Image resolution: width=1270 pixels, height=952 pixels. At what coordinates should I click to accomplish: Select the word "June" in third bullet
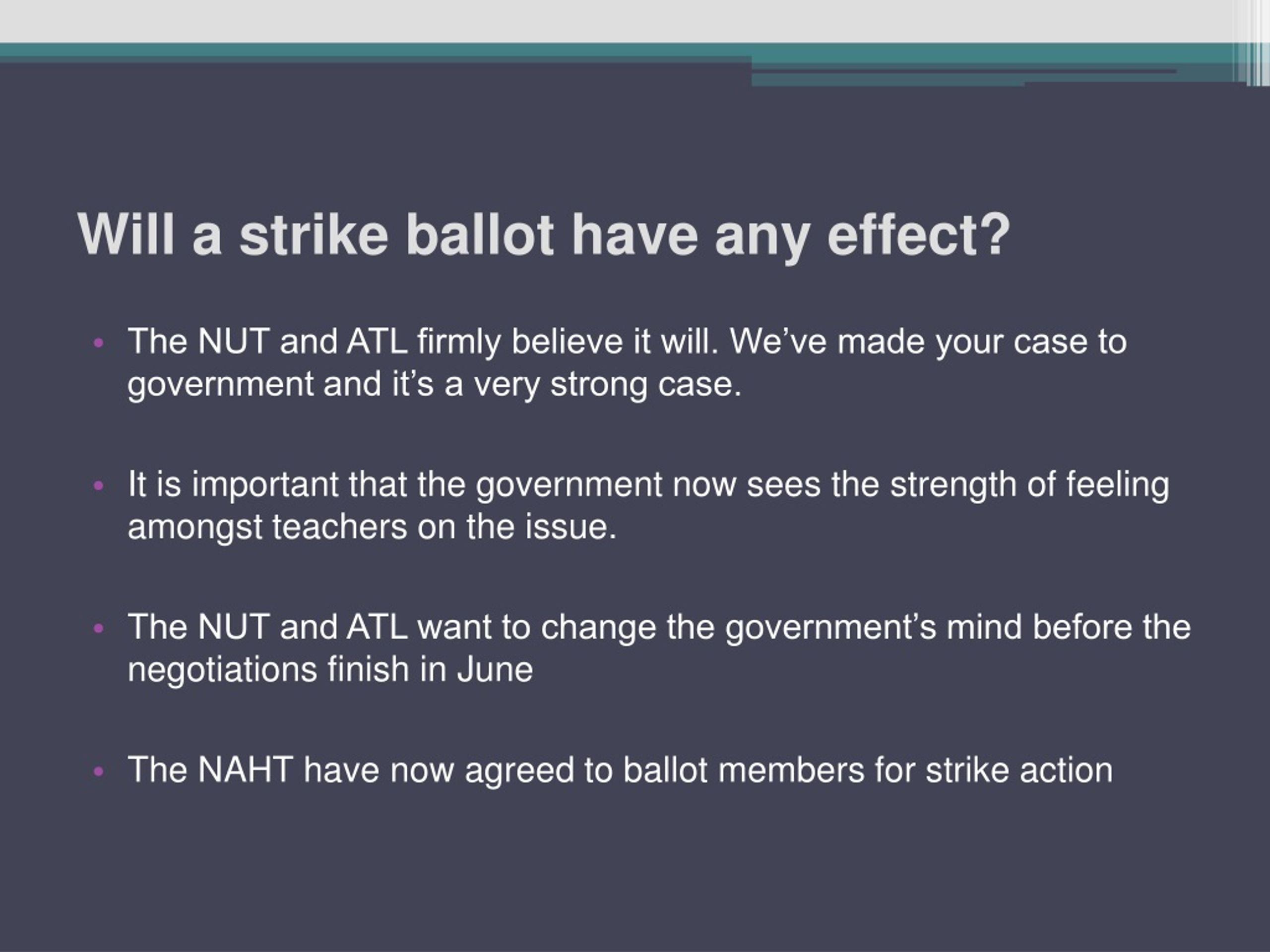[x=496, y=670]
